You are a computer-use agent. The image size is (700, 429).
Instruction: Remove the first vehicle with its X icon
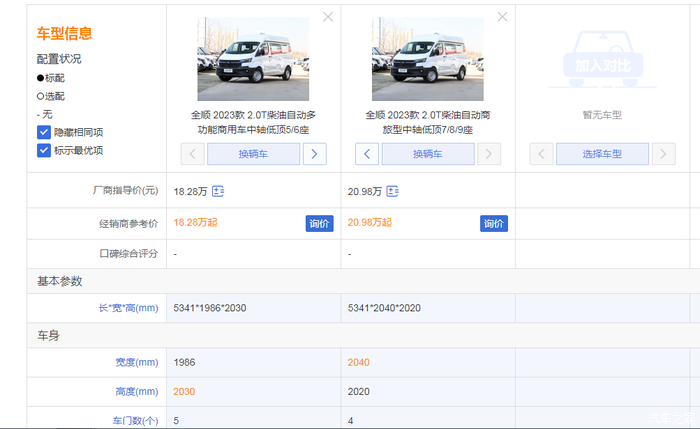(328, 17)
